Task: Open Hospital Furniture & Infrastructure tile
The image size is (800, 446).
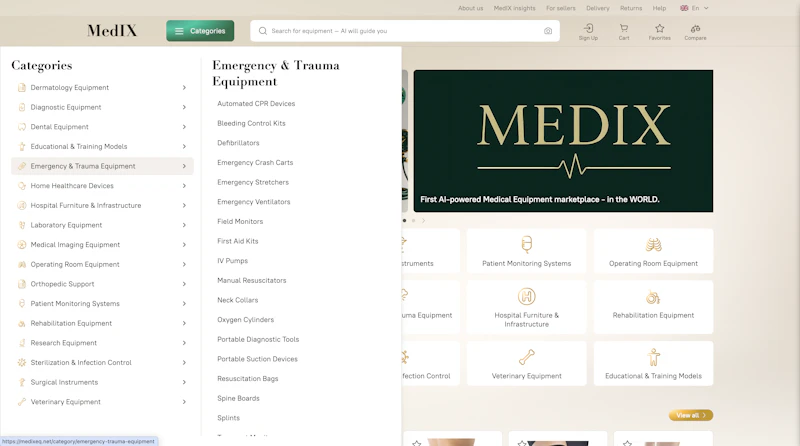Action: [527, 307]
